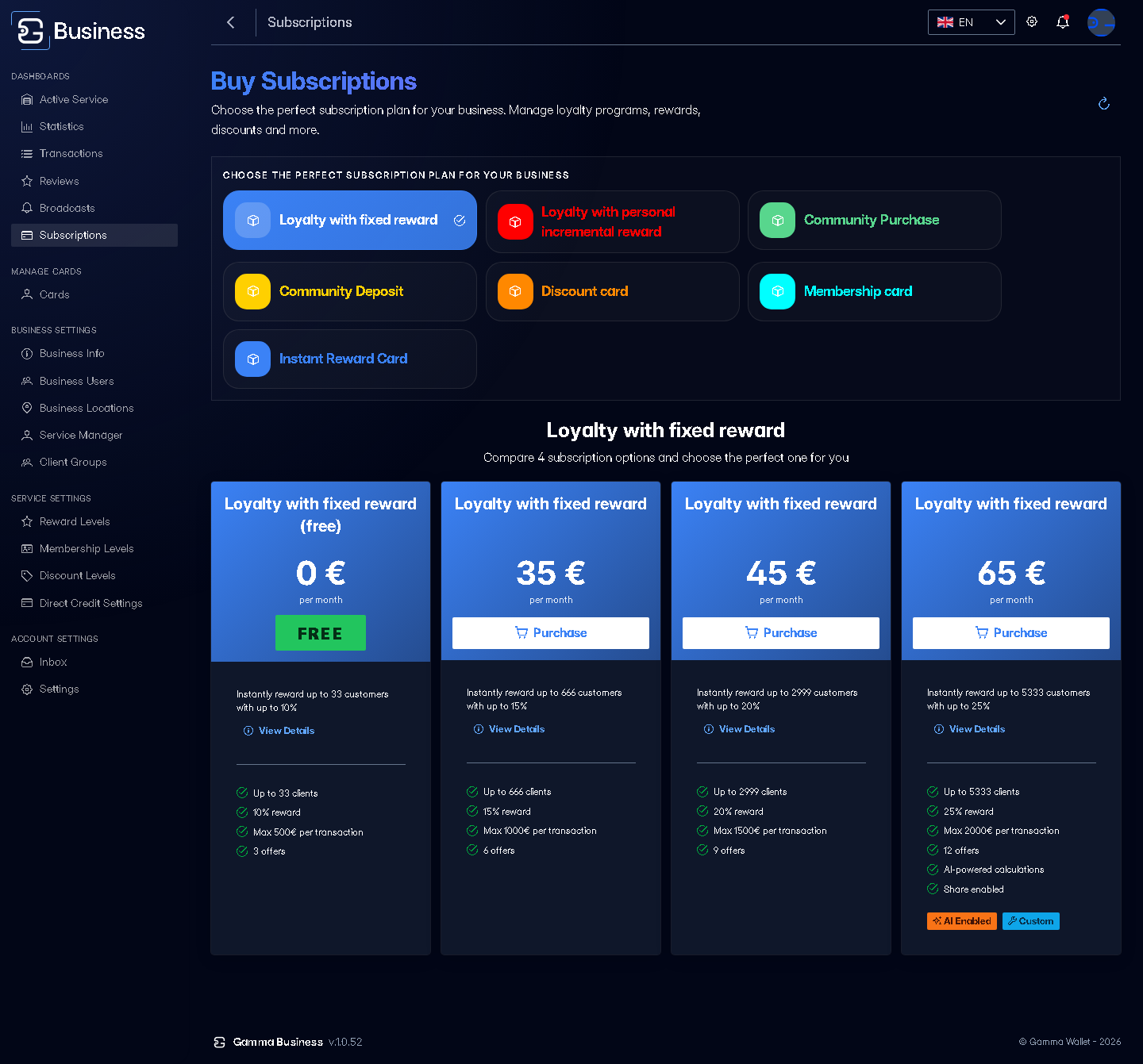View Details of the 2999 customers plan
This screenshot has width=1143, height=1064.
pyautogui.click(x=740, y=729)
